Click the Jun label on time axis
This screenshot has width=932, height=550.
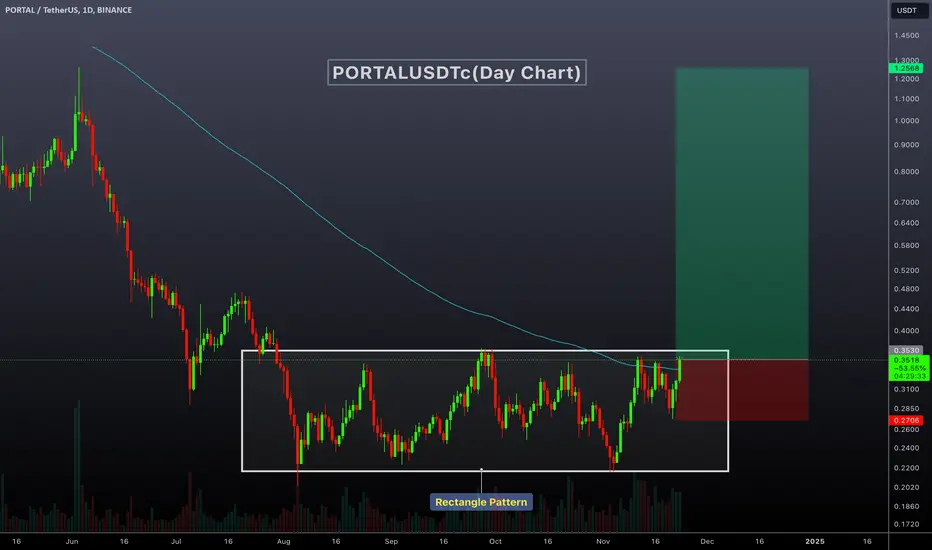pos(72,542)
